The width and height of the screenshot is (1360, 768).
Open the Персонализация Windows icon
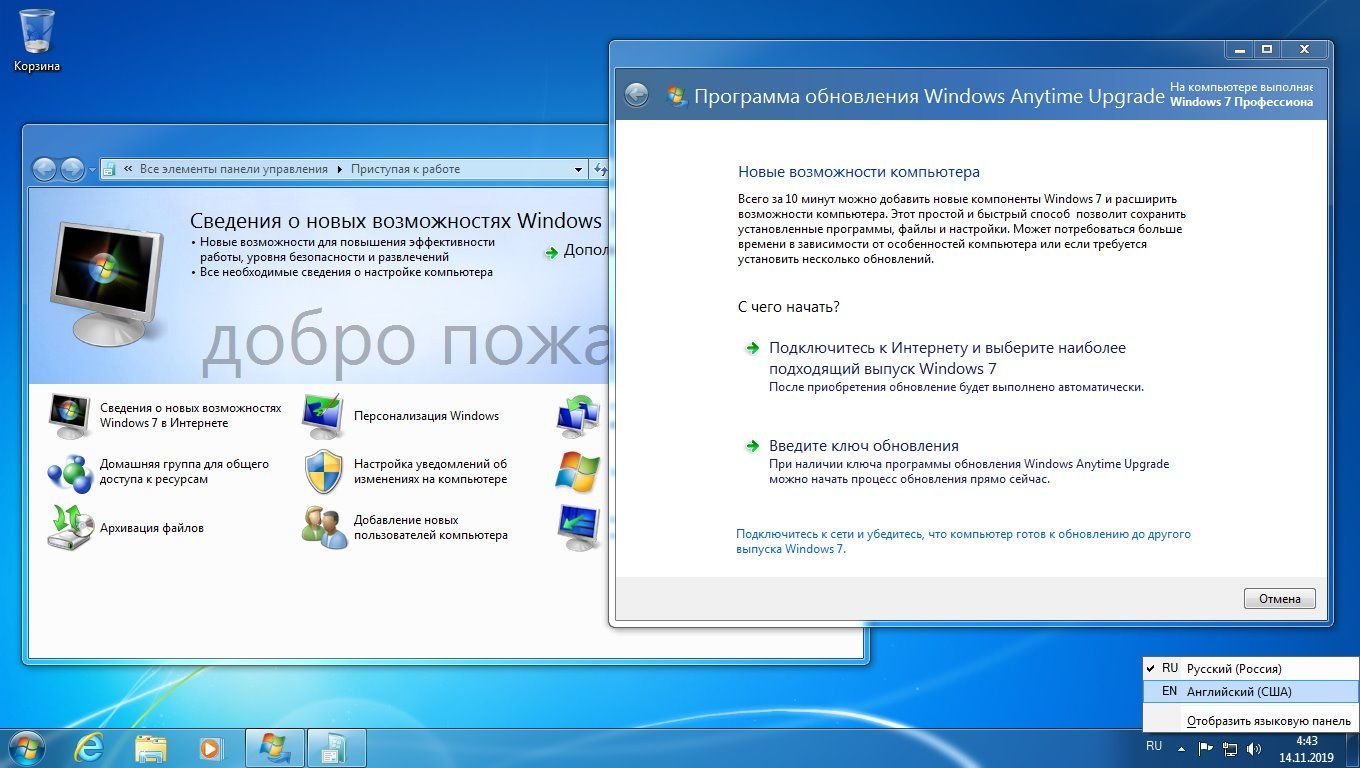(324, 416)
